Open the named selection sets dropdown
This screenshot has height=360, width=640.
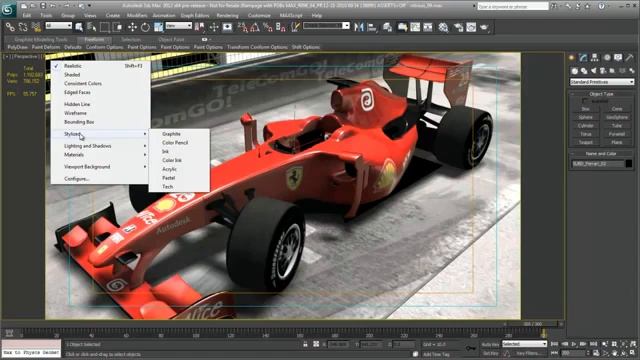[x=327, y=26]
